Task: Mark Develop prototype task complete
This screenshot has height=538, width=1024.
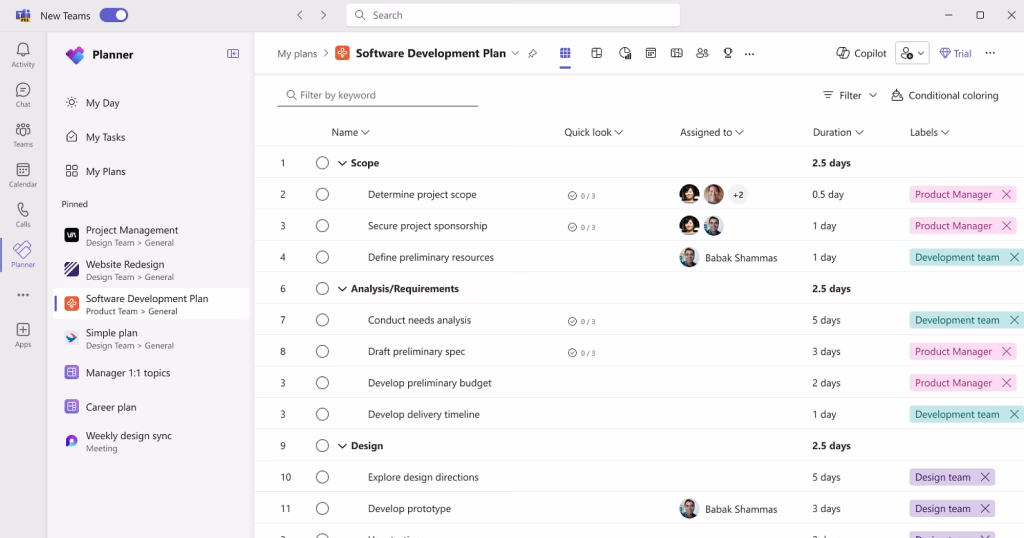Action: click(x=322, y=509)
